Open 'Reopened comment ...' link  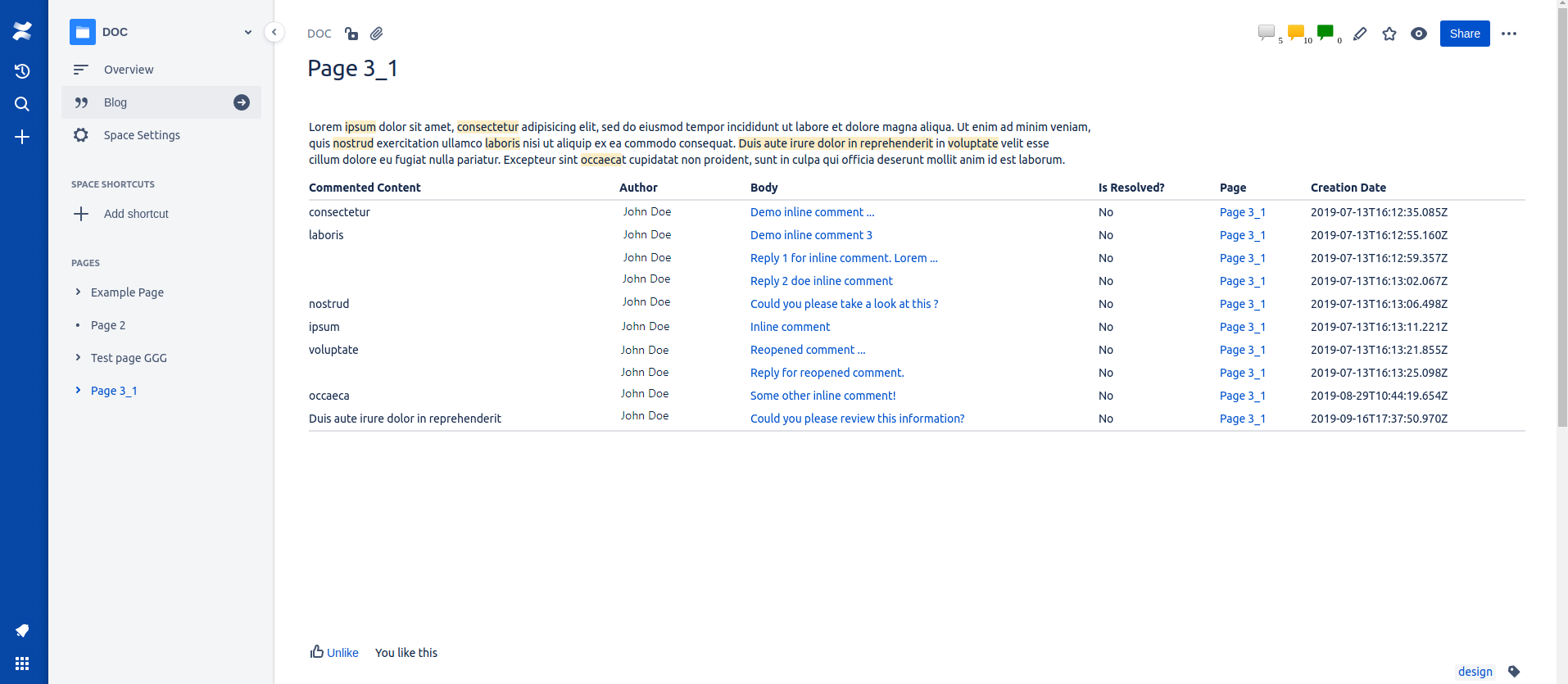pyautogui.click(x=808, y=350)
